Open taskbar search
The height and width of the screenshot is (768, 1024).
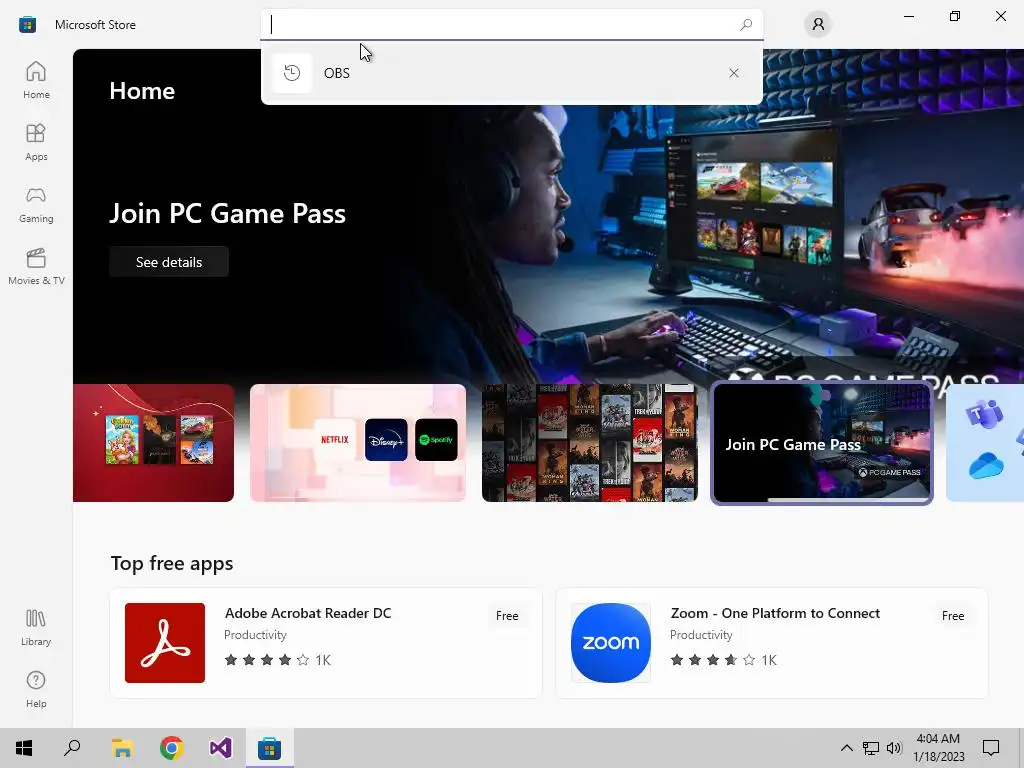[x=72, y=748]
